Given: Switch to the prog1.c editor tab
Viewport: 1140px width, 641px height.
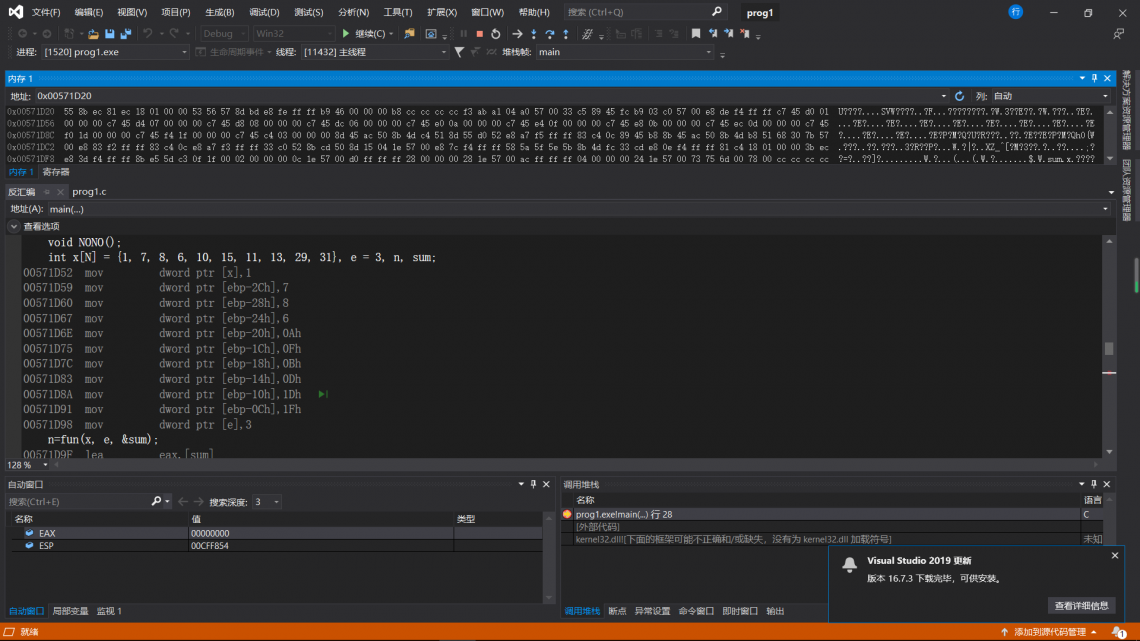Looking at the screenshot, I should tap(89, 192).
